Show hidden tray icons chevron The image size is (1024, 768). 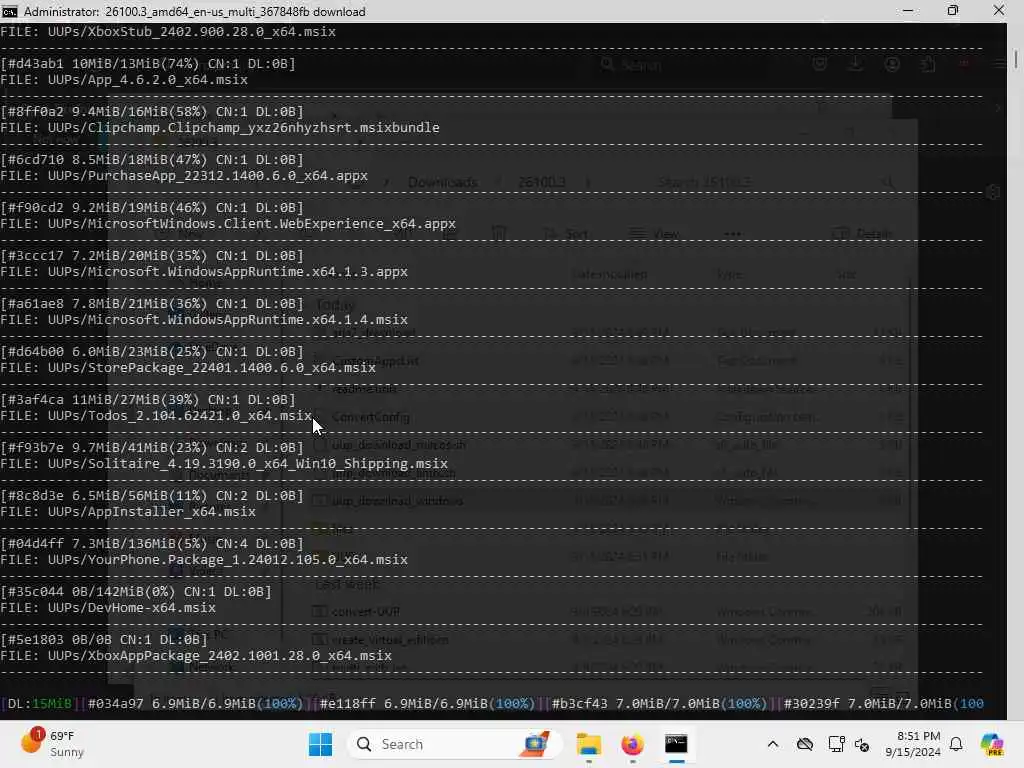(773, 744)
